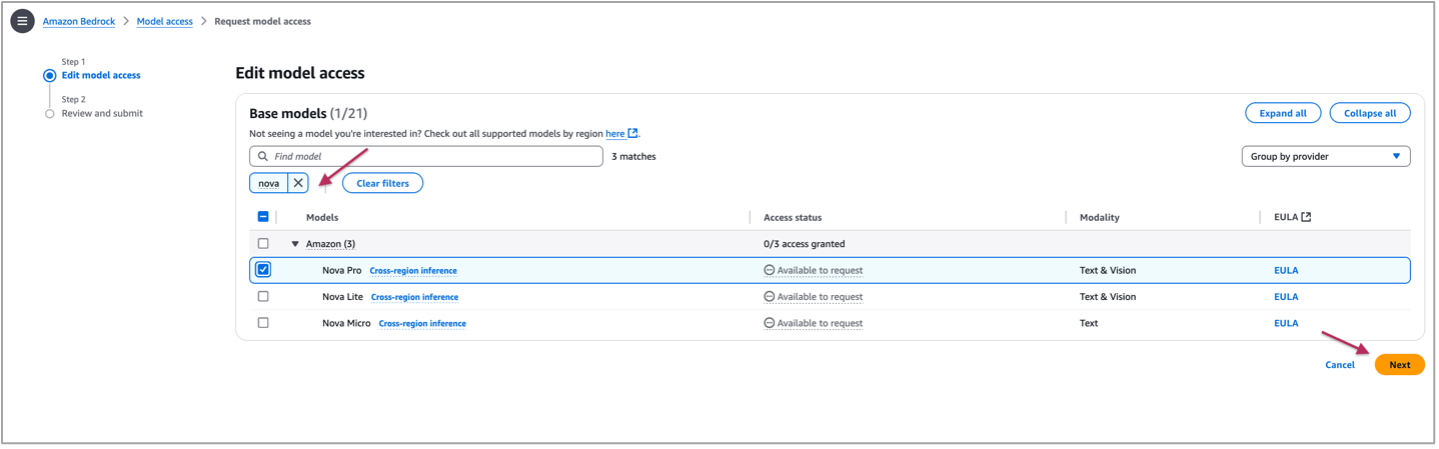
Task: Open external link icon beside 'here'
Action: [633, 134]
